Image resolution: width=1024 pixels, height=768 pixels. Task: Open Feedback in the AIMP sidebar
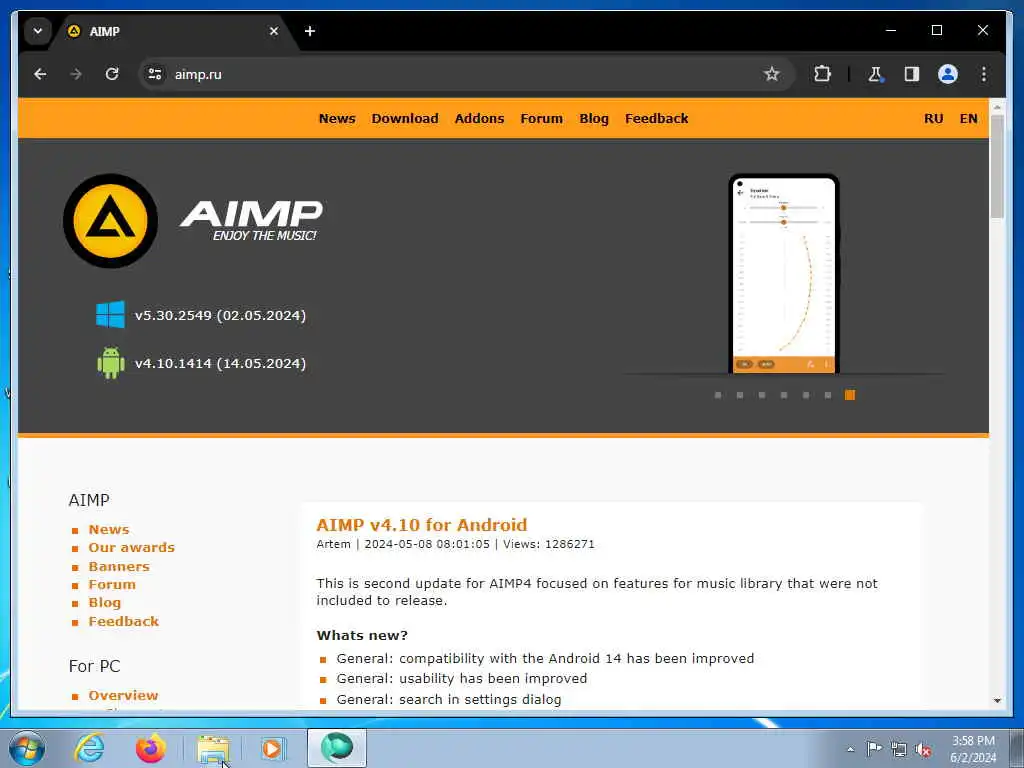point(123,621)
